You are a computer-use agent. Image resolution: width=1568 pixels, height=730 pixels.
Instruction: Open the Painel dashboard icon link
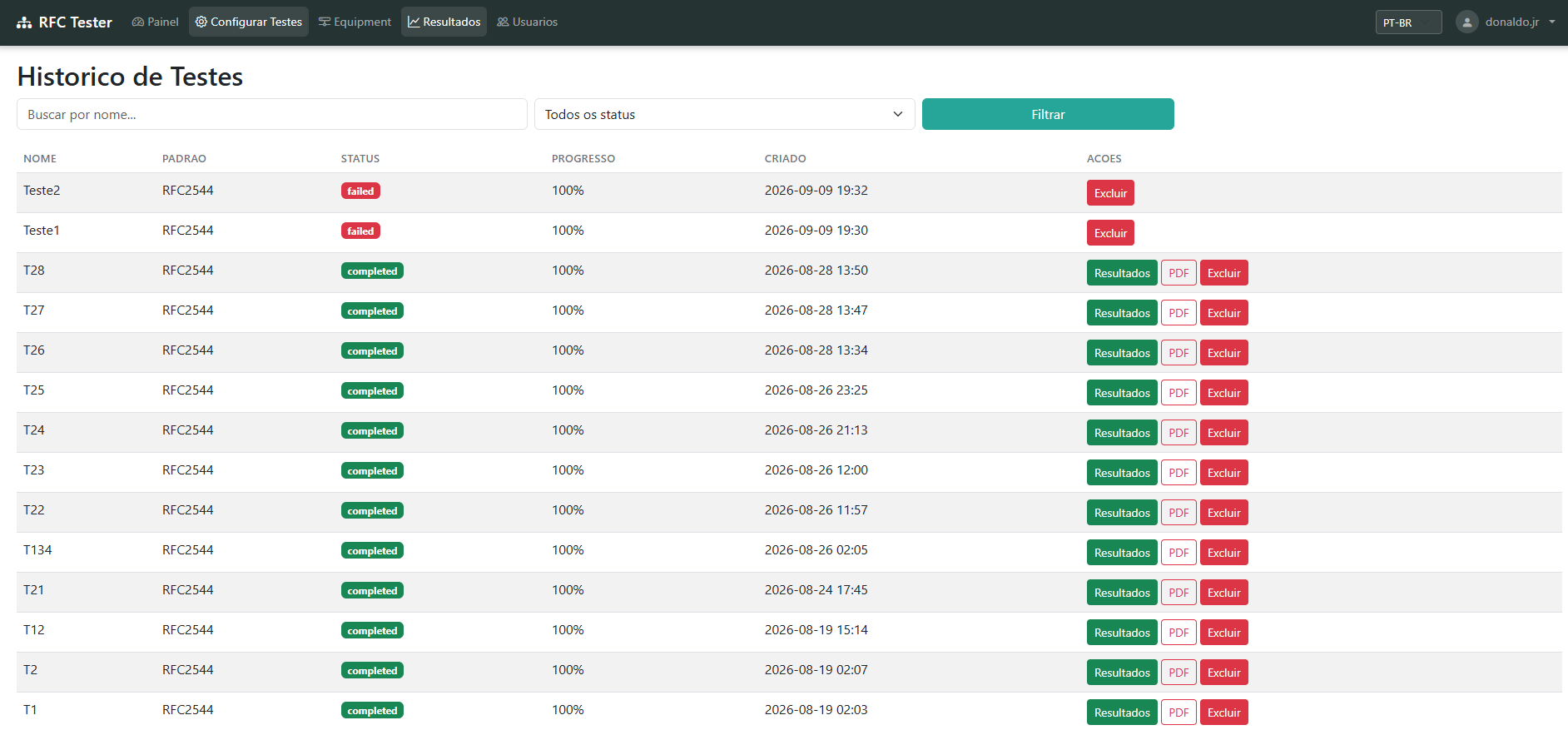coord(137,22)
